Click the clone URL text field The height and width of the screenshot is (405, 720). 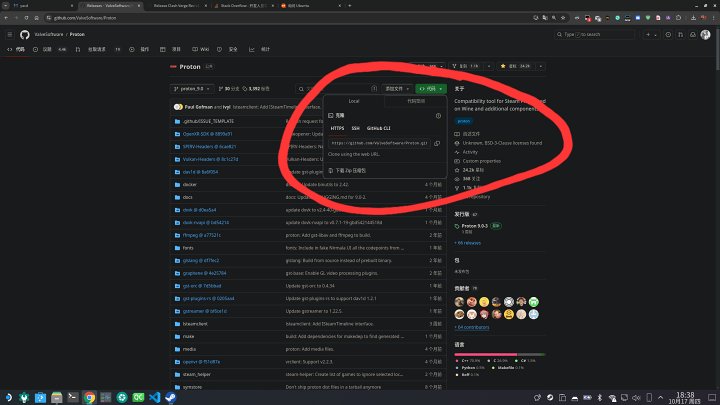coord(378,142)
